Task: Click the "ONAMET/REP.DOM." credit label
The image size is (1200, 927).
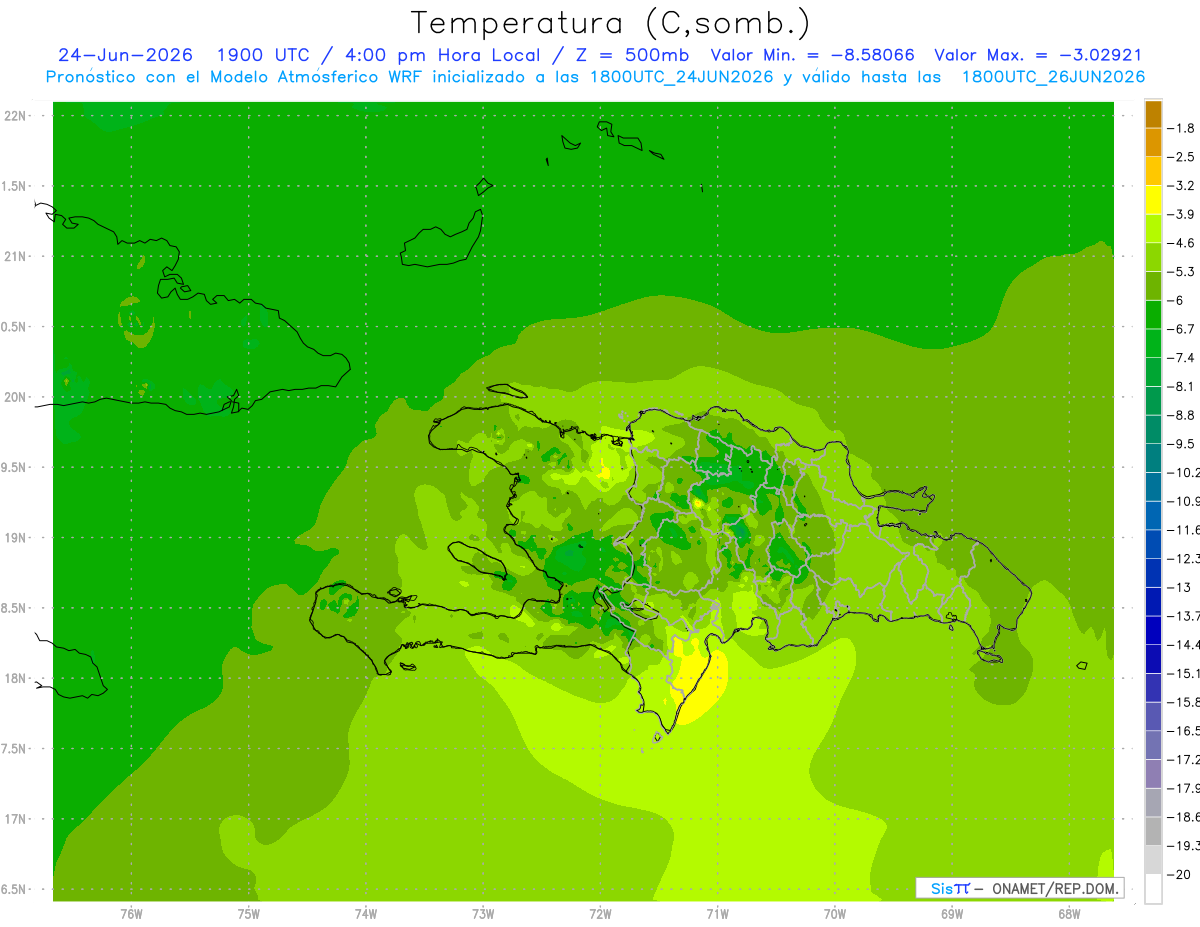Action: (x=1055, y=888)
